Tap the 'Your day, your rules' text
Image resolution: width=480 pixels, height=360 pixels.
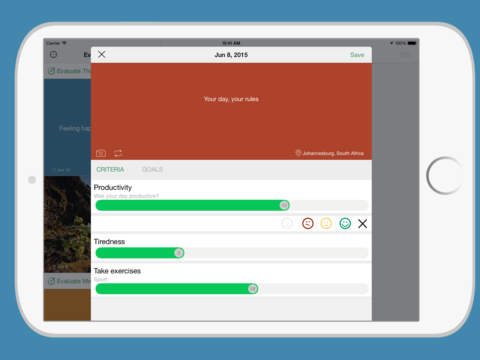pyautogui.click(x=231, y=99)
